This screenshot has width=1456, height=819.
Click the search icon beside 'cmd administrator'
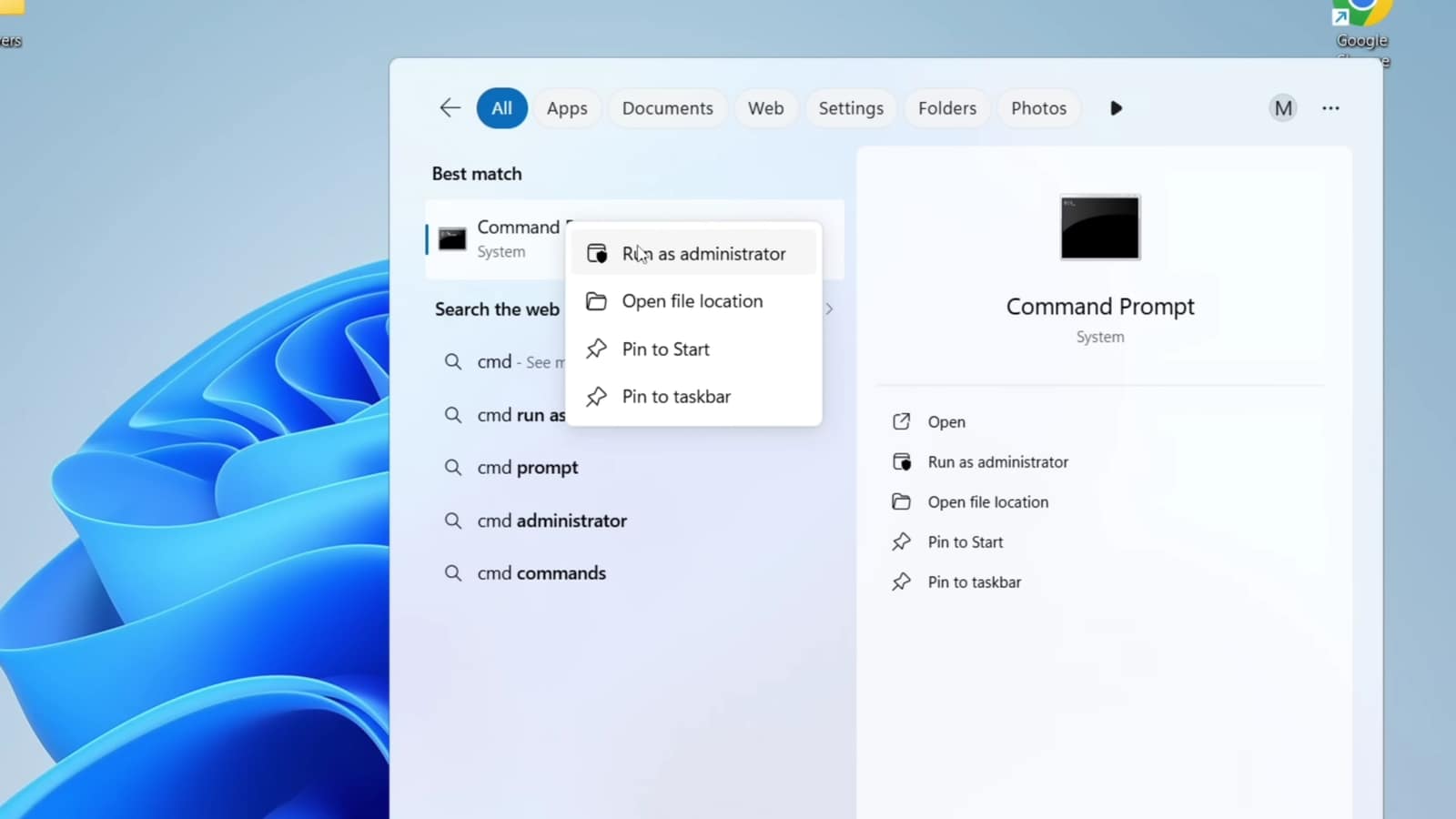click(x=452, y=521)
